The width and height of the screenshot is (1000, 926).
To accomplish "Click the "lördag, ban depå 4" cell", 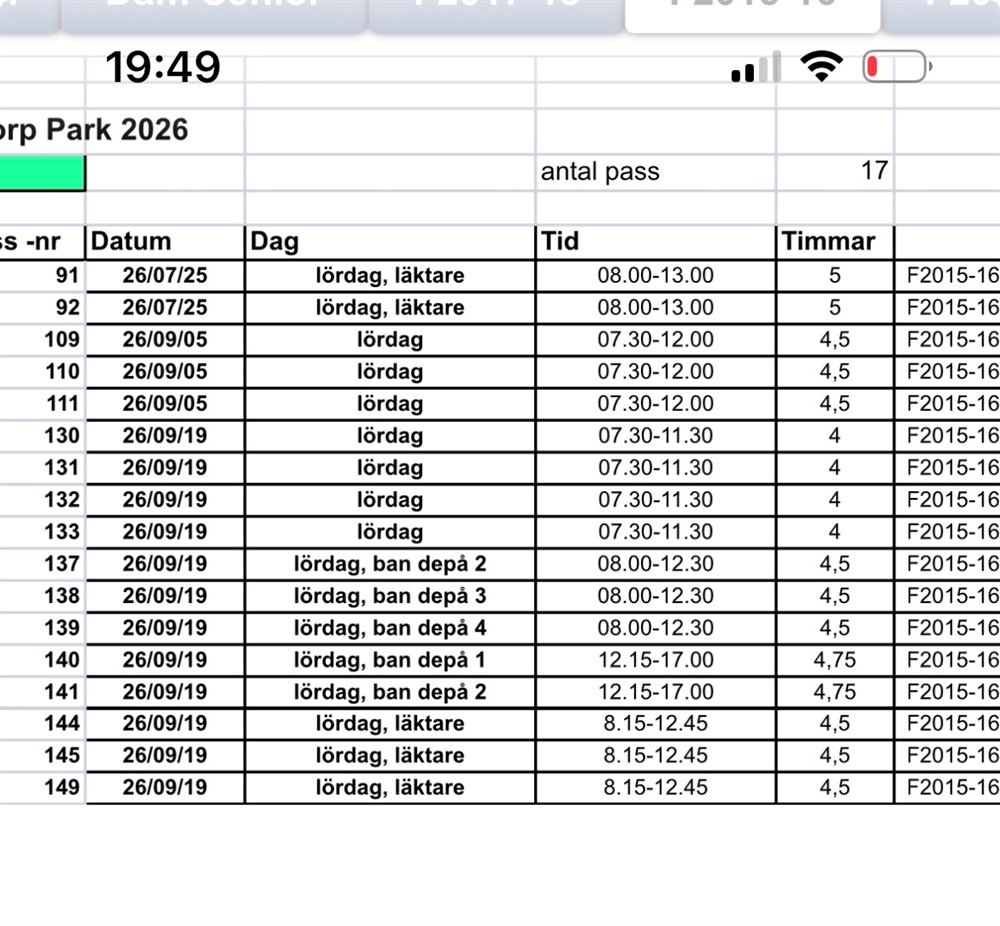I will pyautogui.click(x=390, y=627).
